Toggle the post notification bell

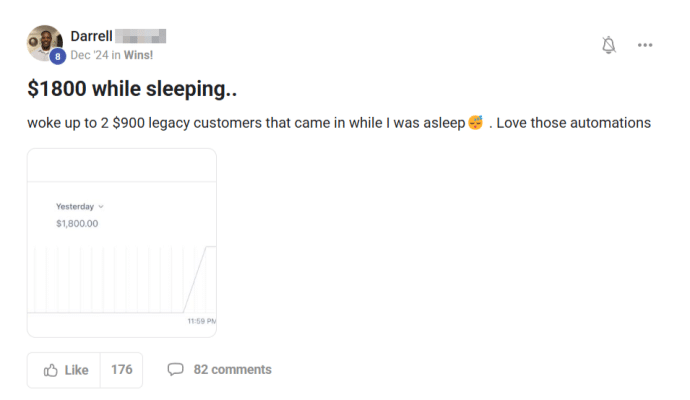(x=609, y=45)
